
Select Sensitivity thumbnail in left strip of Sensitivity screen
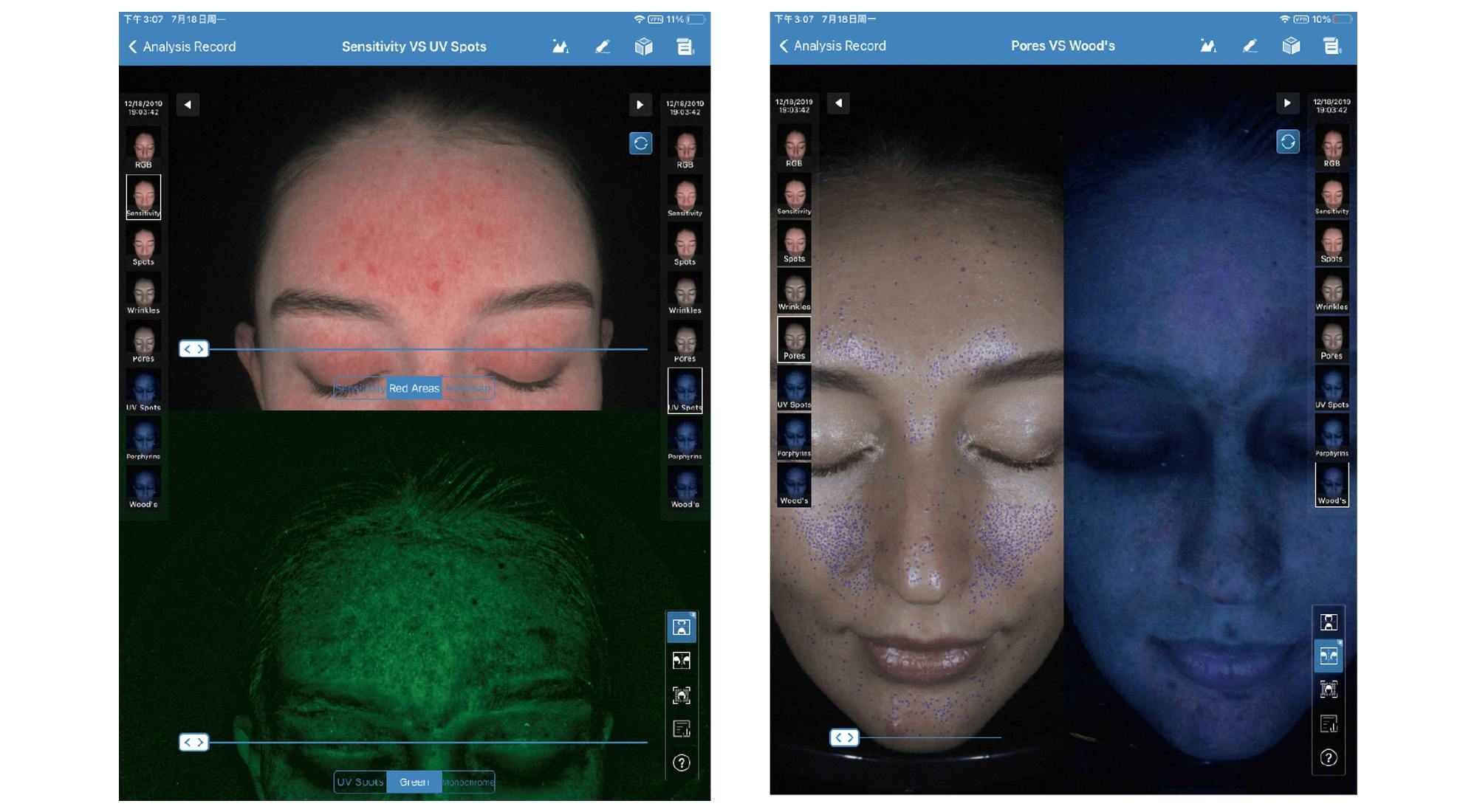(x=143, y=196)
